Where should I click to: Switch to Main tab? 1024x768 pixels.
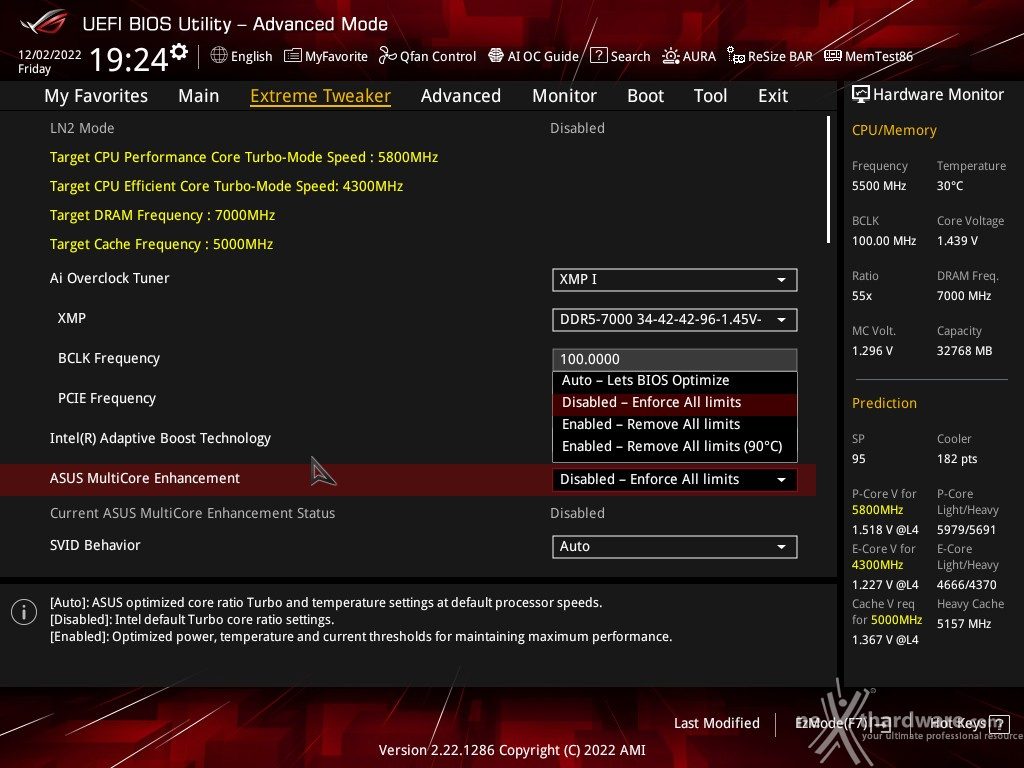(x=199, y=96)
